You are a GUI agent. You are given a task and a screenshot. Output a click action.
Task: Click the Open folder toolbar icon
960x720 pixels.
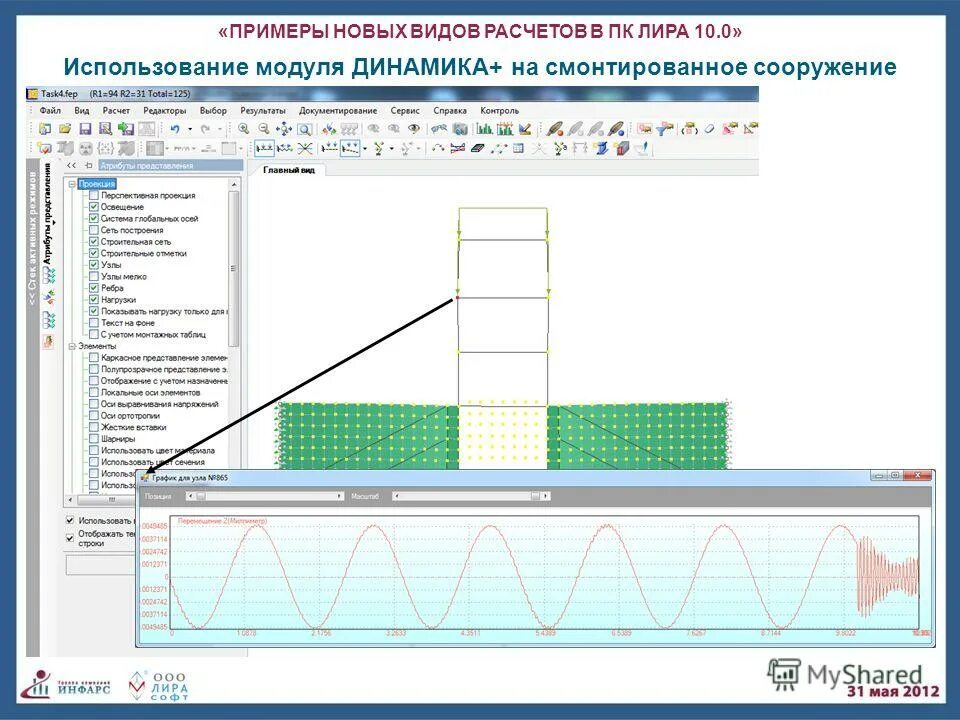coord(66,129)
